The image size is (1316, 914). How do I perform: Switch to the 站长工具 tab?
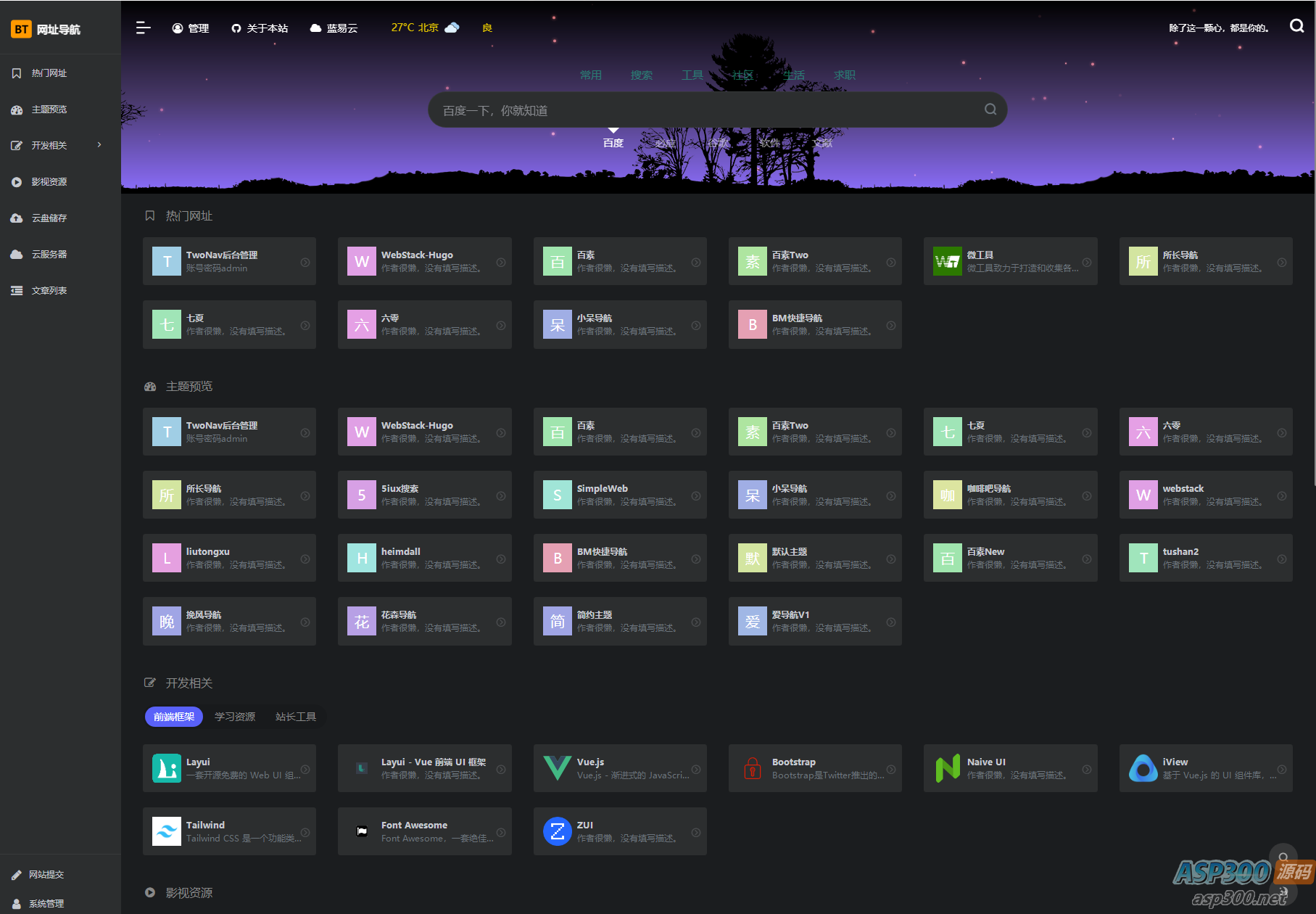click(296, 717)
